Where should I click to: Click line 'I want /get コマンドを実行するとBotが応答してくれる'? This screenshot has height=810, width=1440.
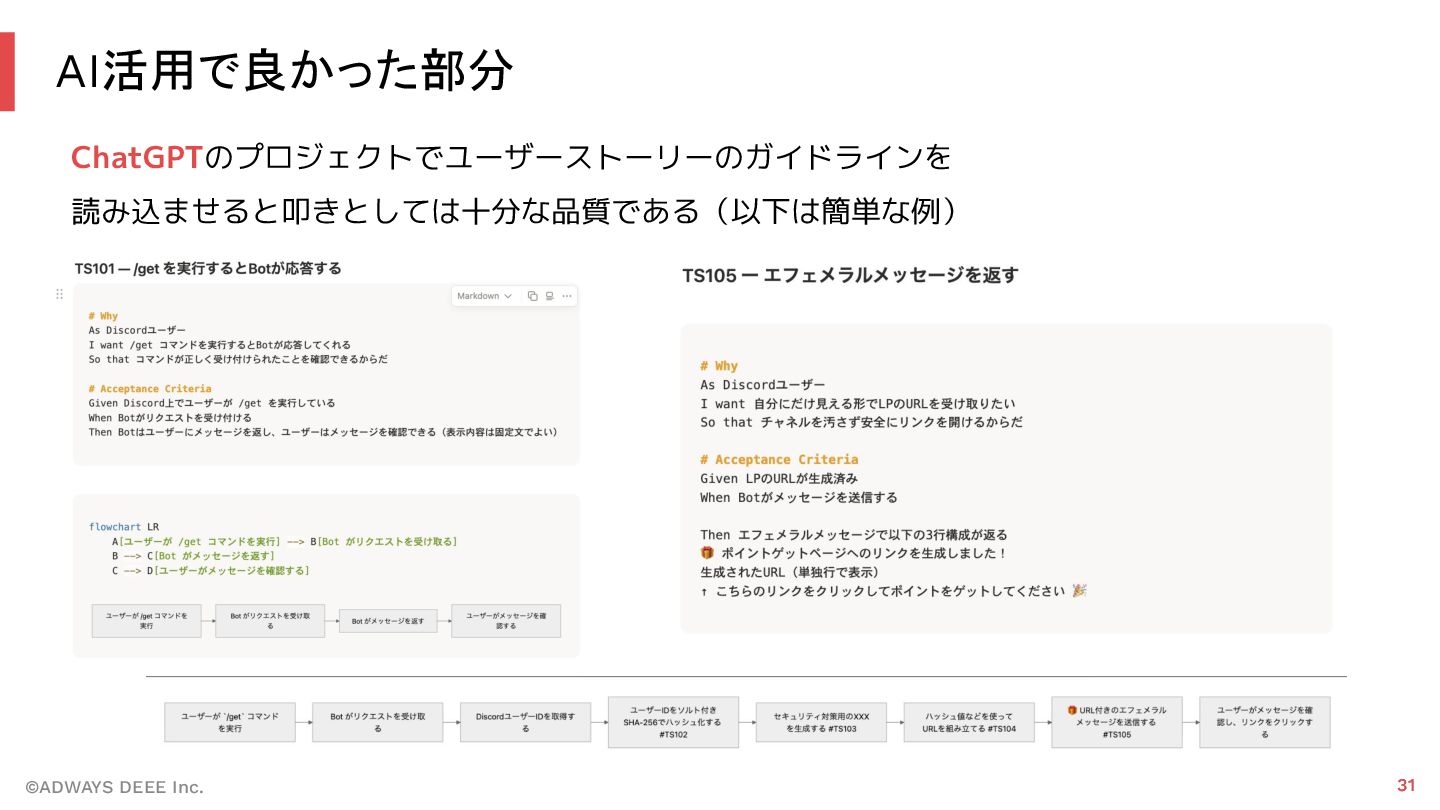(x=220, y=345)
